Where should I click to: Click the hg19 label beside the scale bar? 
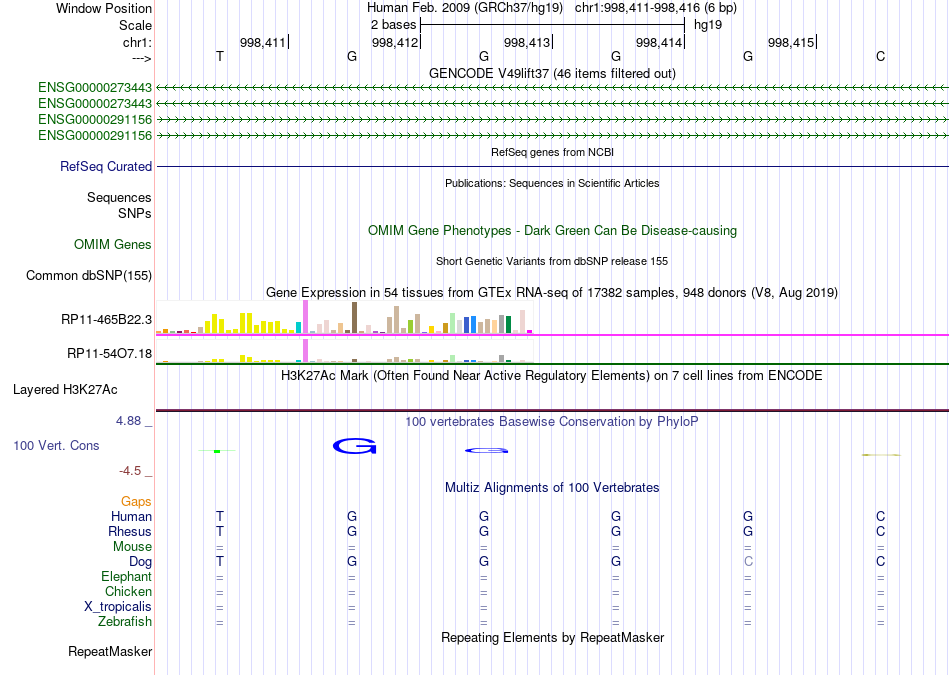point(708,25)
